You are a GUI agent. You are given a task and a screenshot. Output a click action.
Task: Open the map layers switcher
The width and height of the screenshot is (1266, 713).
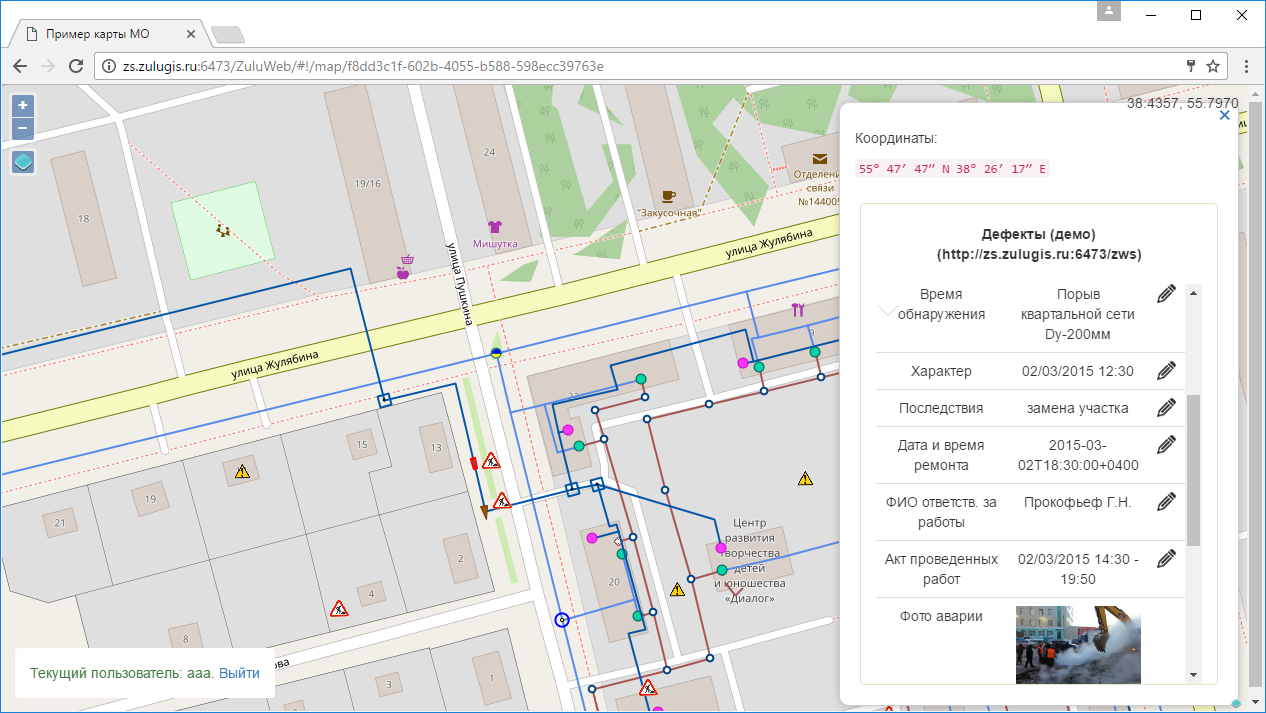point(23,162)
